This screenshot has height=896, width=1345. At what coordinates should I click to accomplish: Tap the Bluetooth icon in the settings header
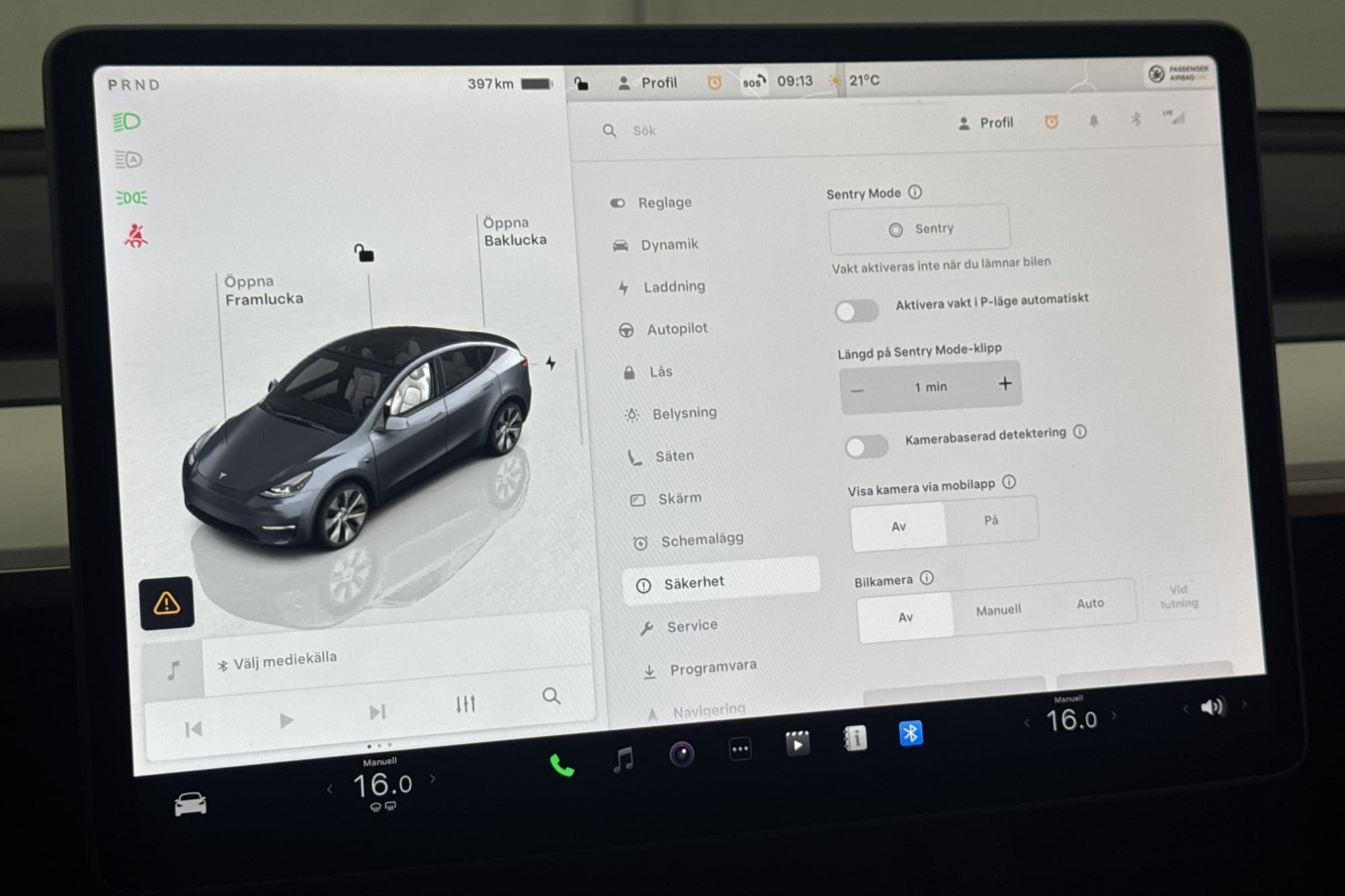click(x=1136, y=120)
